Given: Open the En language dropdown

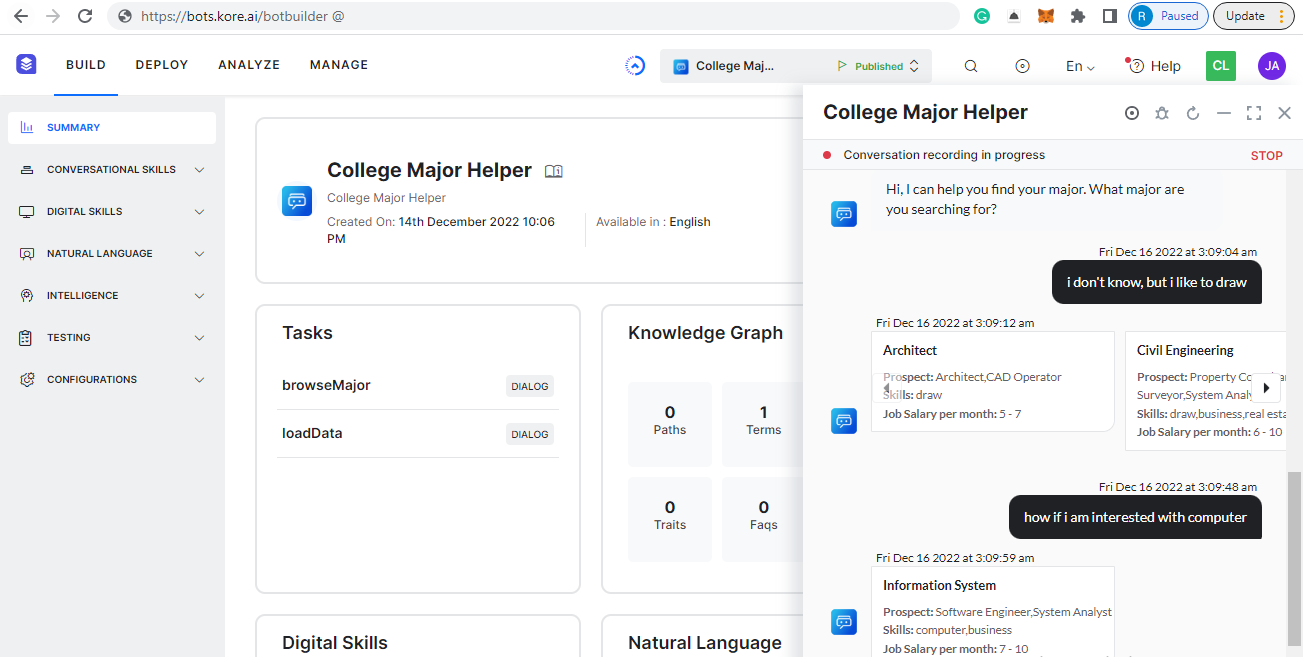Looking at the screenshot, I should [x=1079, y=65].
